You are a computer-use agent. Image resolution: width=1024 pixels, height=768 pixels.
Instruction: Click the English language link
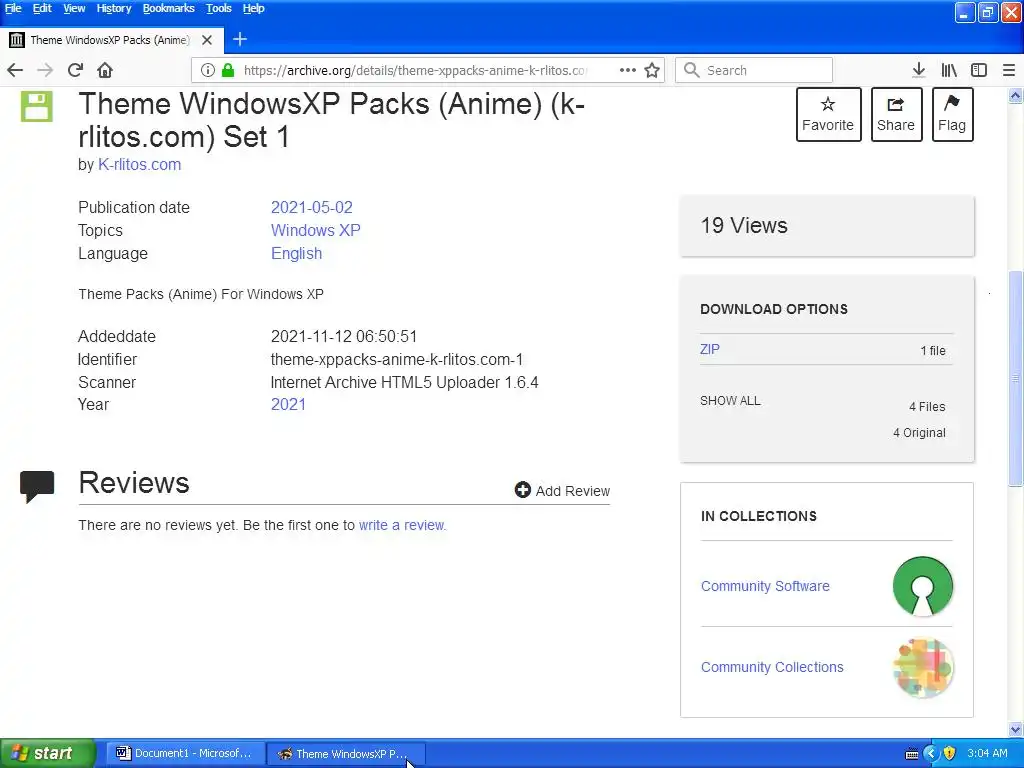(x=296, y=253)
